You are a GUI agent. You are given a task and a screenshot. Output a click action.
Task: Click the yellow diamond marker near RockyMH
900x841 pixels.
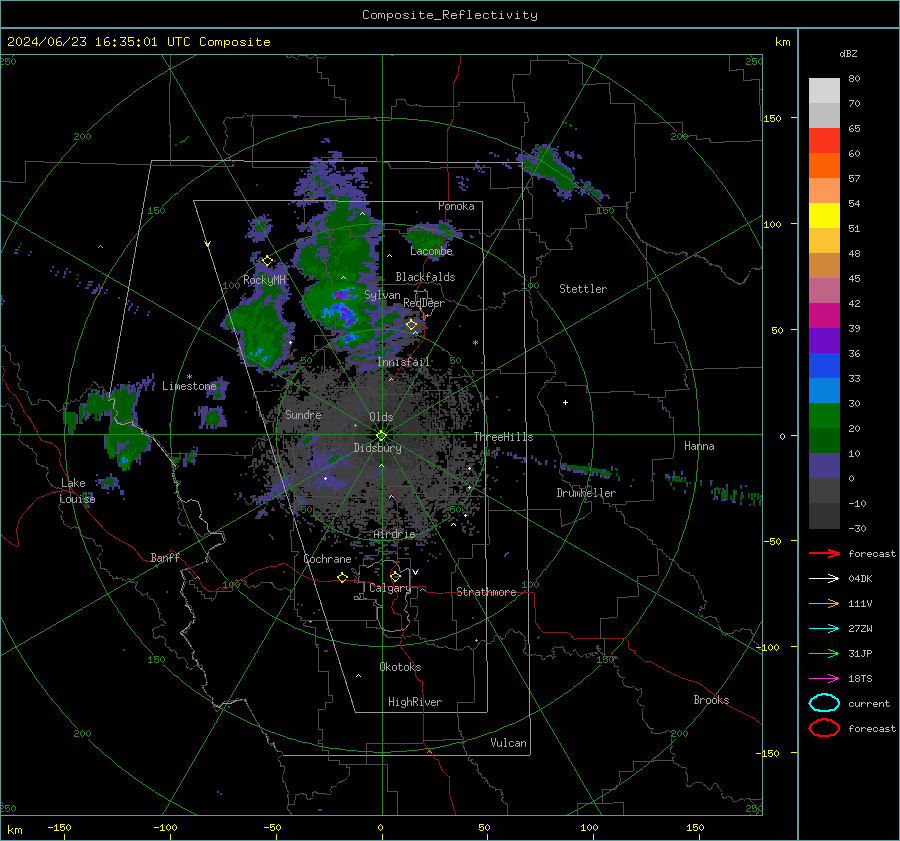coord(267,261)
